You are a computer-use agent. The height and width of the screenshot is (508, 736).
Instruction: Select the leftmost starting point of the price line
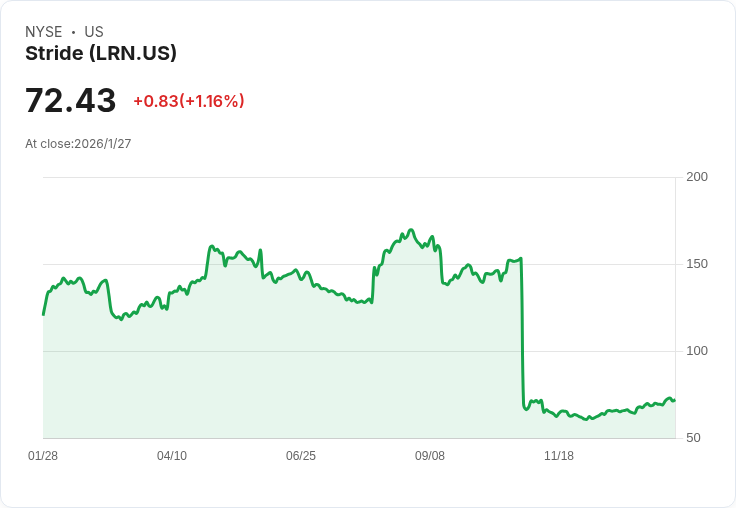(43, 314)
